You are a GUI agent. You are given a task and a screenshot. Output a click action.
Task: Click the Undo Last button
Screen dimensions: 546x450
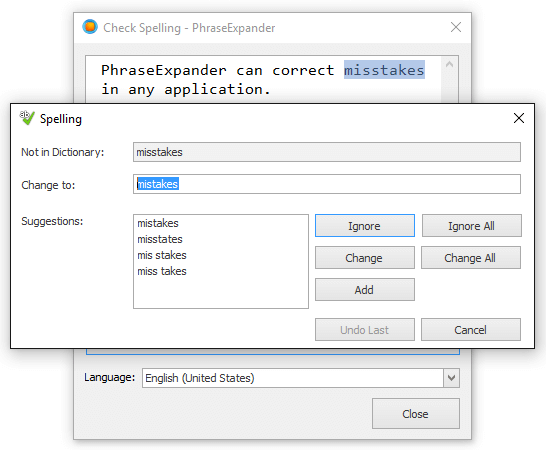(x=365, y=329)
